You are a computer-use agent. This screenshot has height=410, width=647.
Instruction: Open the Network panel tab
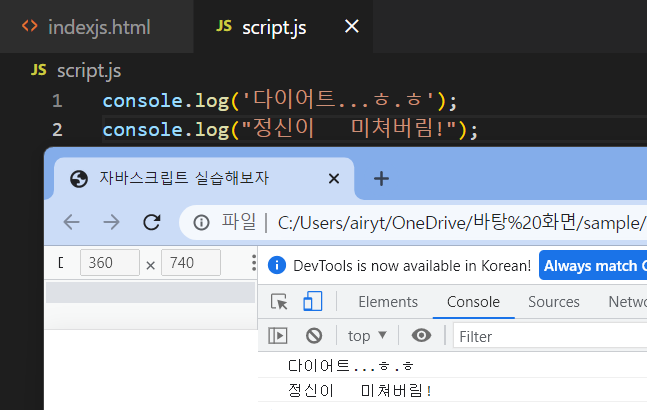(627, 302)
